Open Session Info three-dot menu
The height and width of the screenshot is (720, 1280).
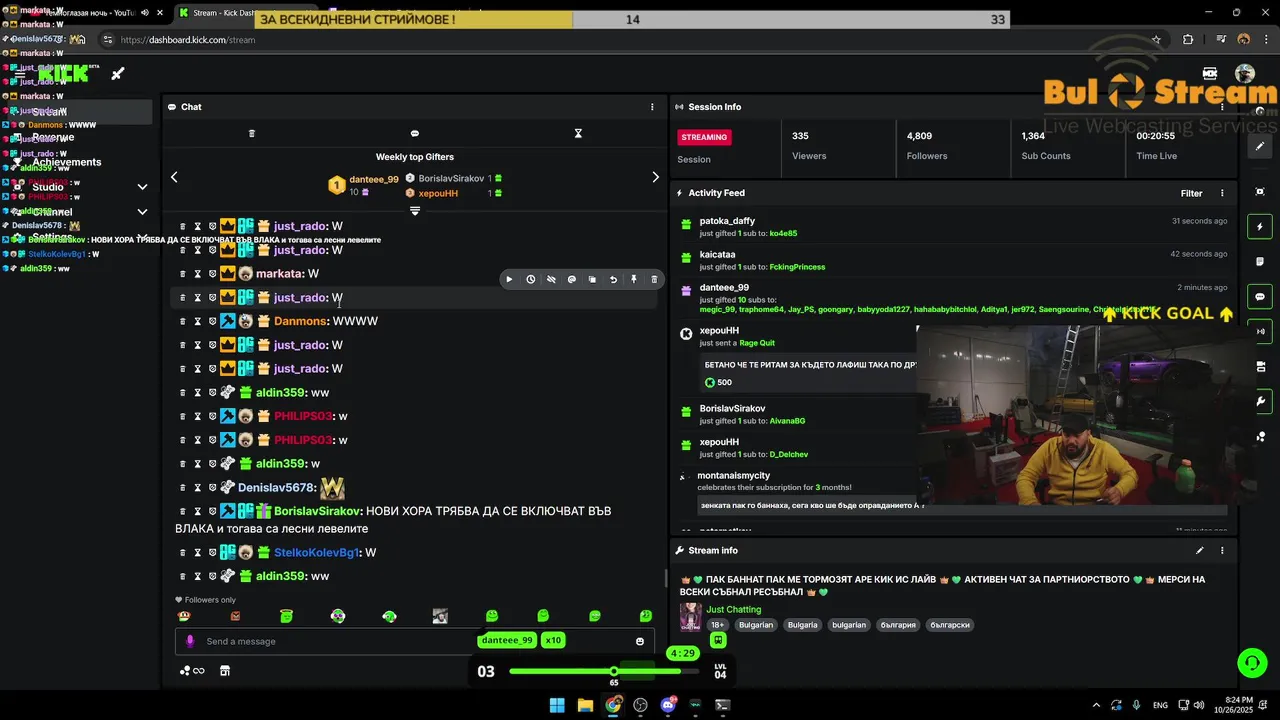1222,107
